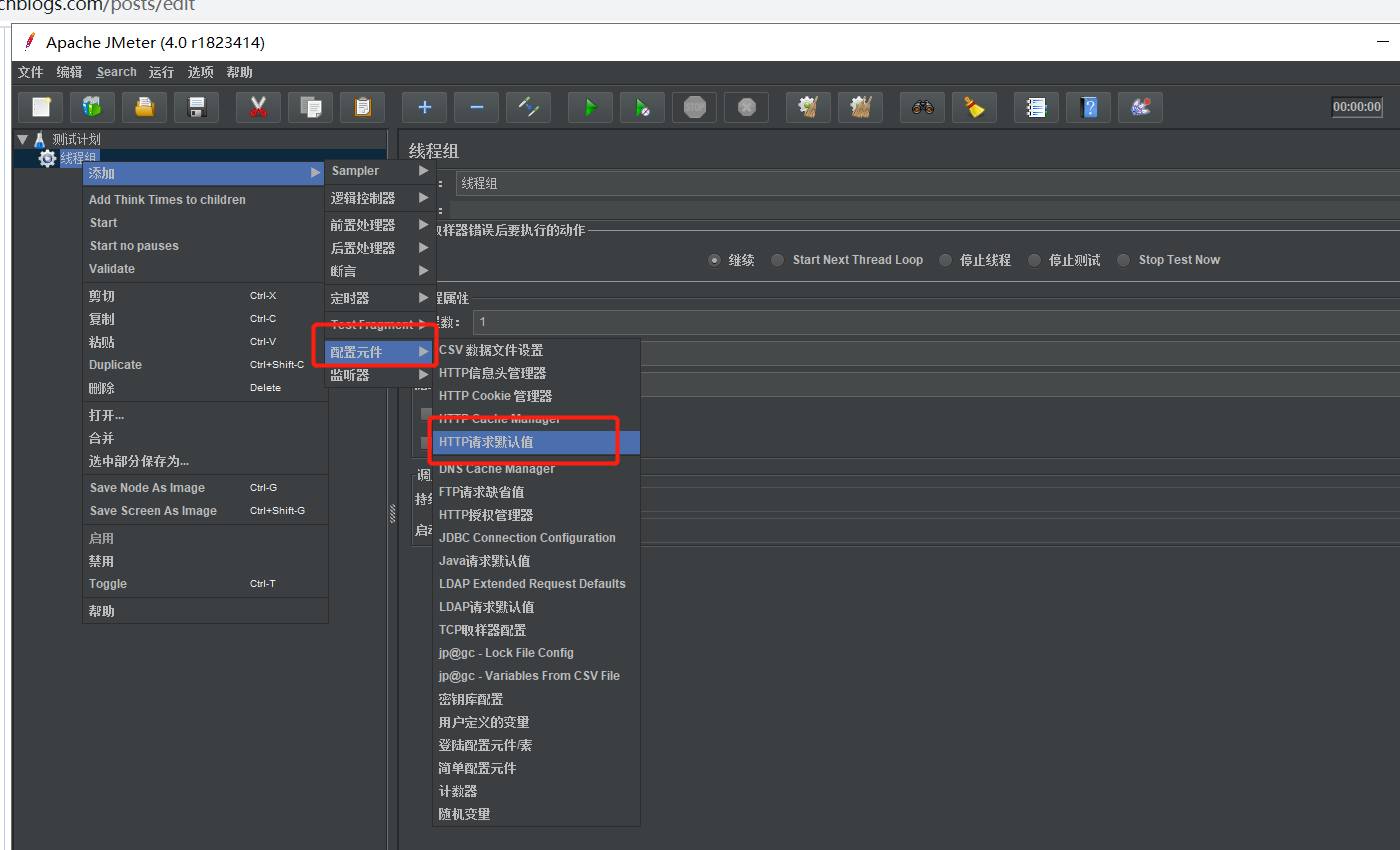Expand the 定时器 submenu arrow
1400x850 pixels.
pos(424,298)
